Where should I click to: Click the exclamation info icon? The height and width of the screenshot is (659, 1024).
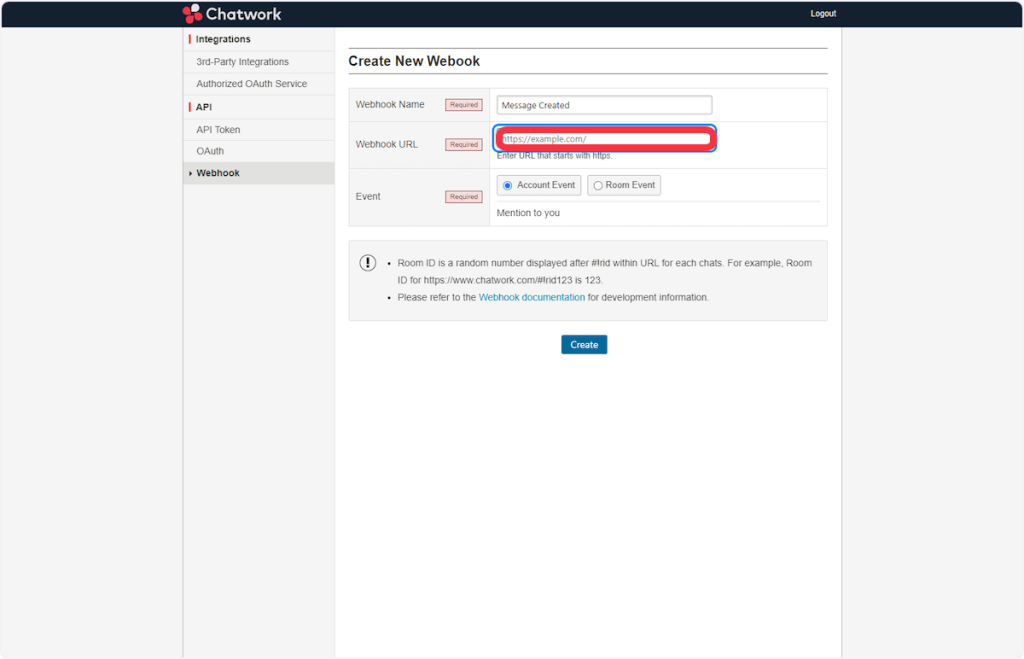pyautogui.click(x=368, y=263)
